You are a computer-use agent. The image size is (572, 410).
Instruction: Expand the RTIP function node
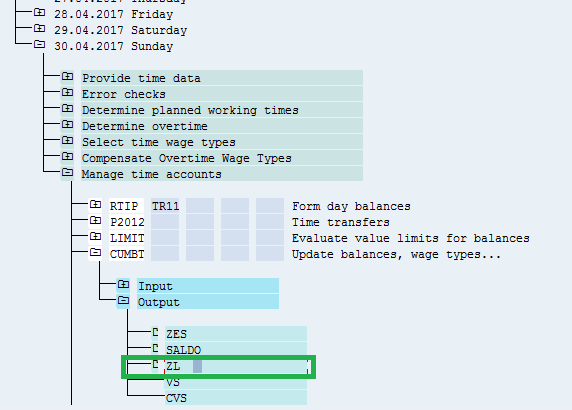tap(96, 205)
